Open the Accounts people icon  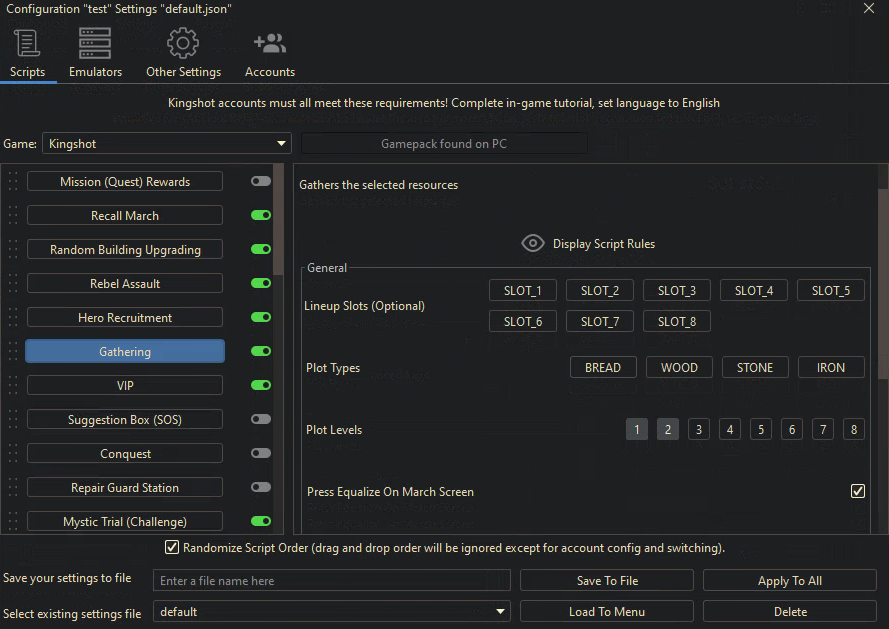click(x=270, y=44)
